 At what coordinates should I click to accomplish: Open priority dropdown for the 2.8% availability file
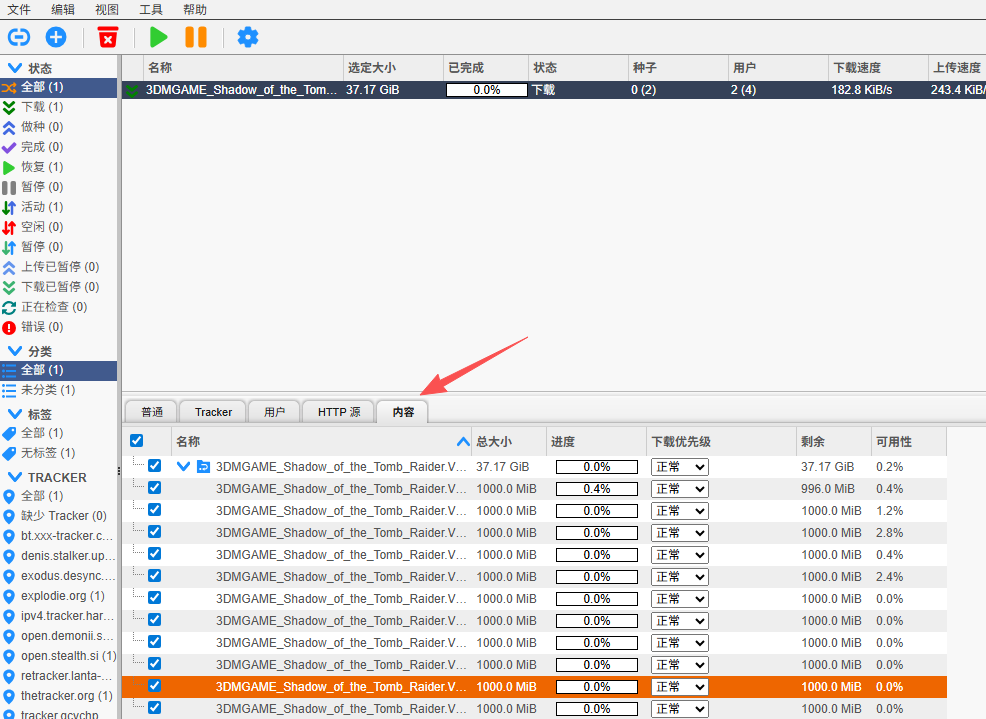tap(680, 533)
